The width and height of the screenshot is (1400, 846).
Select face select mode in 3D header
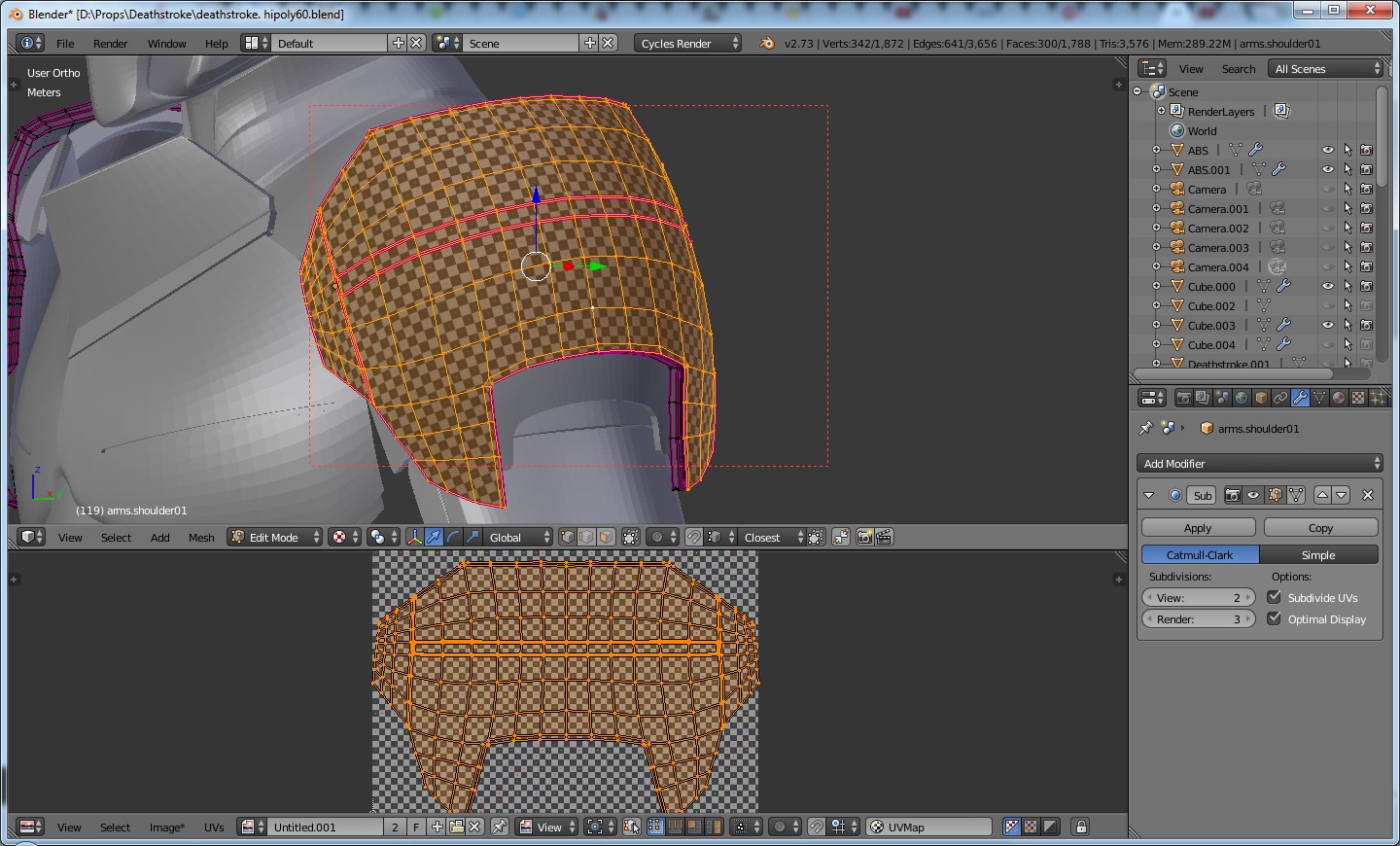(607, 537)
